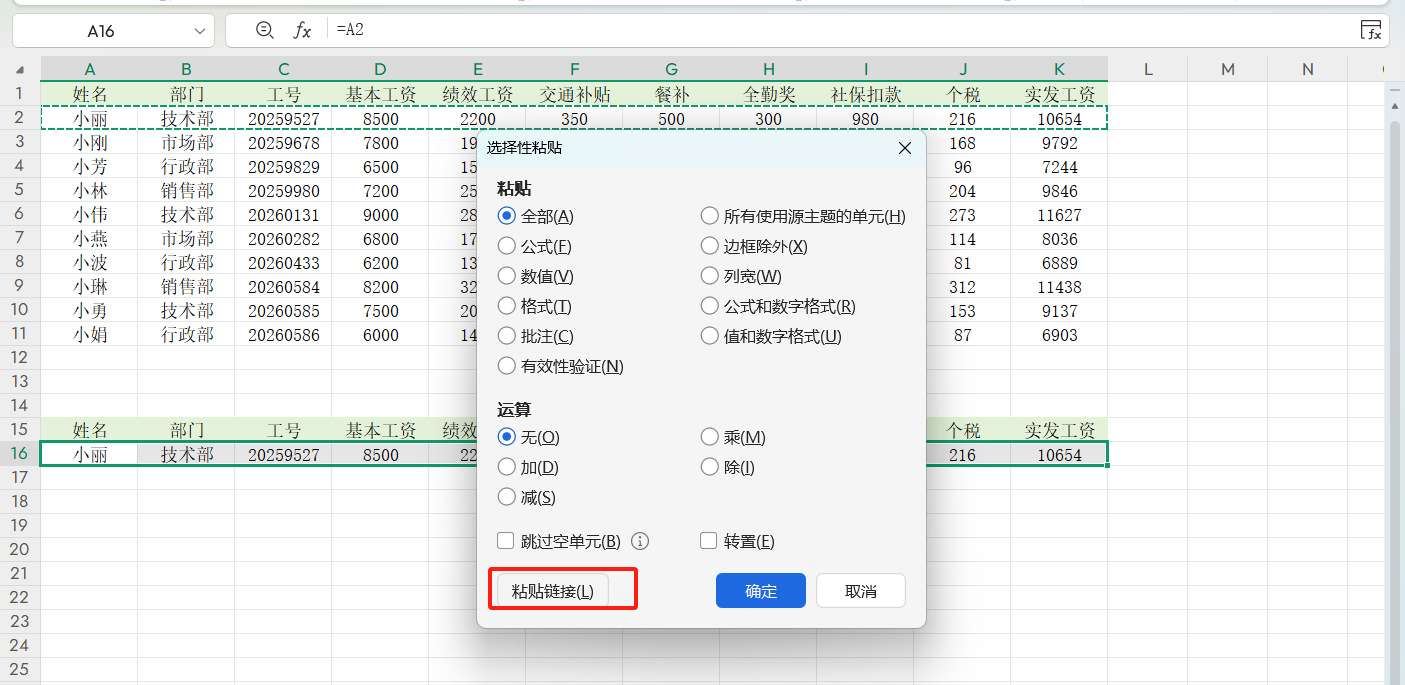The height and width of the screenshot is (685, 1405).
Task: Click the fx insert function icon
Action: [302, 31]
